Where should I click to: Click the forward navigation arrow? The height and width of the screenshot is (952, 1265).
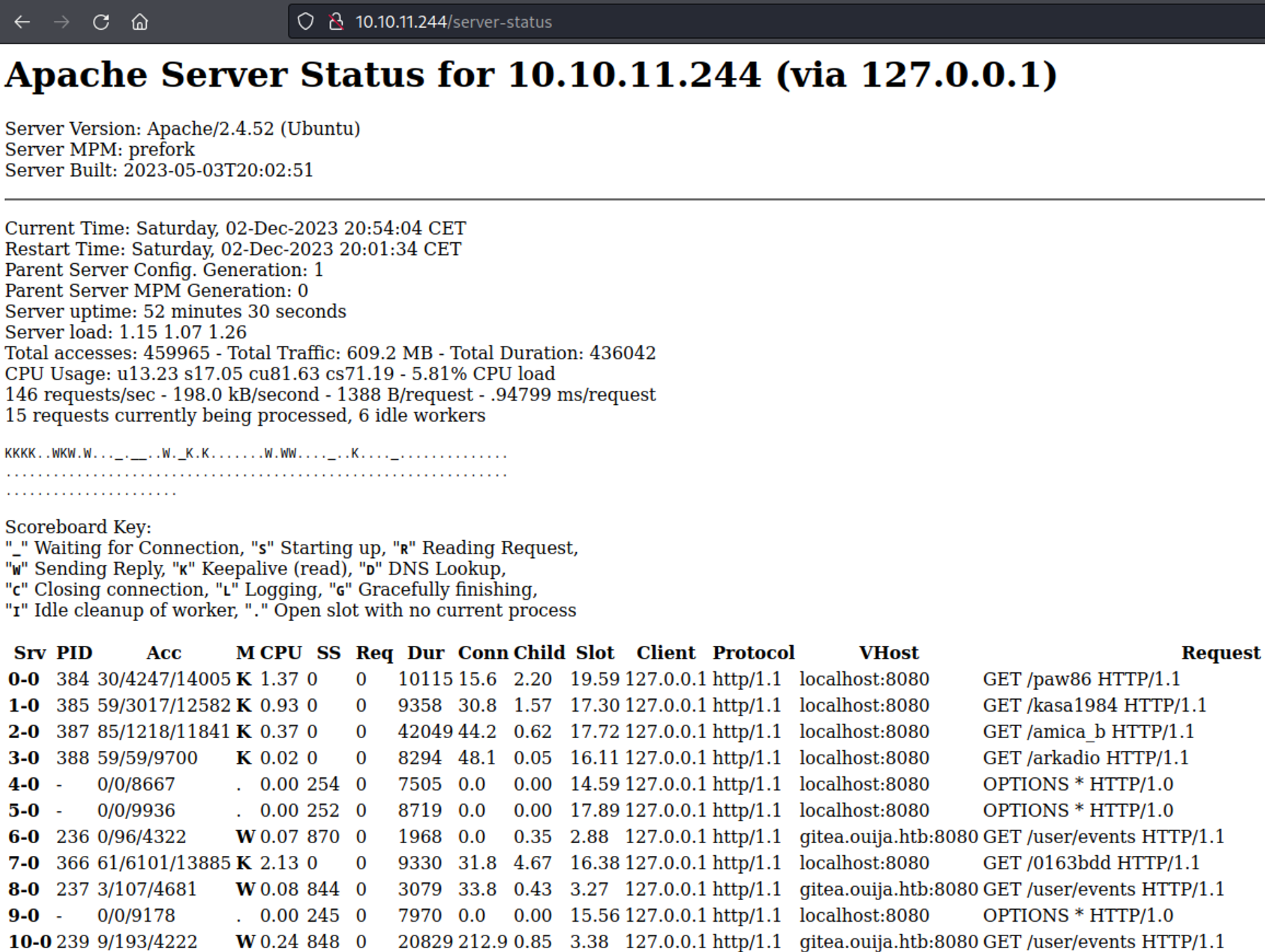tap(61, 22)
